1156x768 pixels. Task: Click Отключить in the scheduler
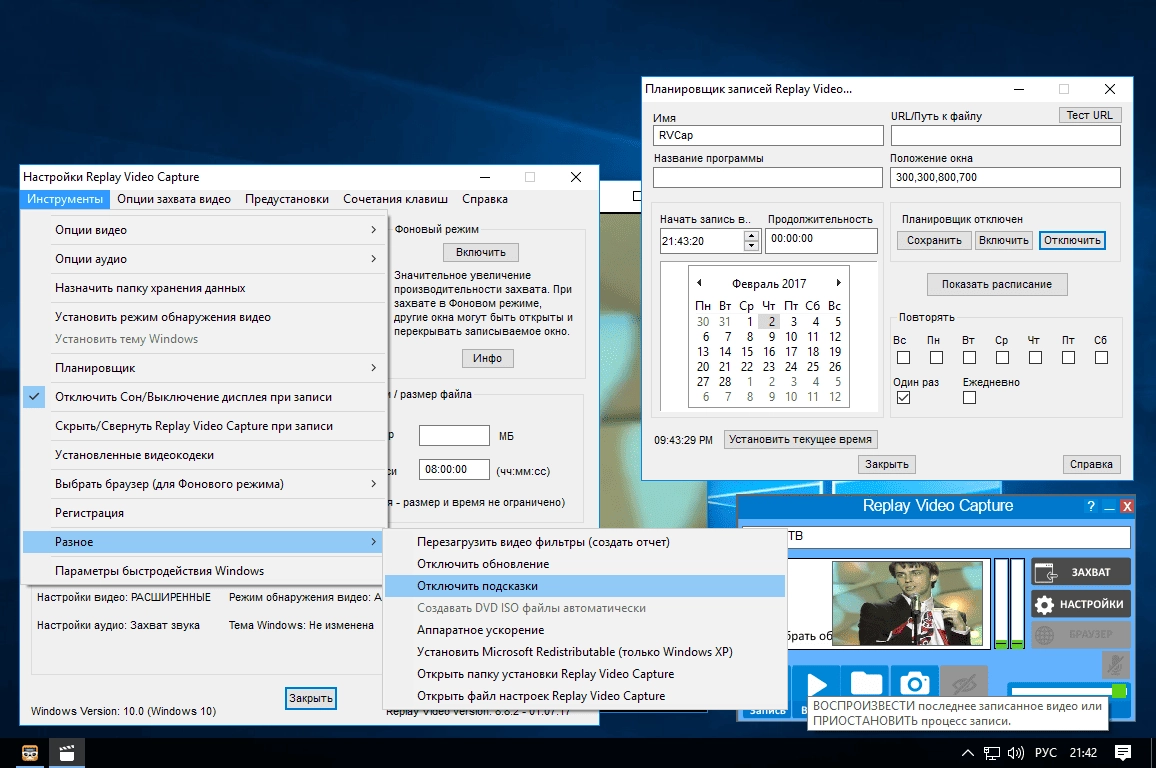(1072, 240)
